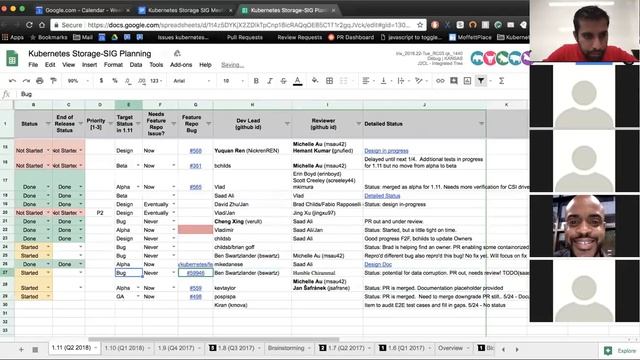Open the font size 10 dropdown

233,81
